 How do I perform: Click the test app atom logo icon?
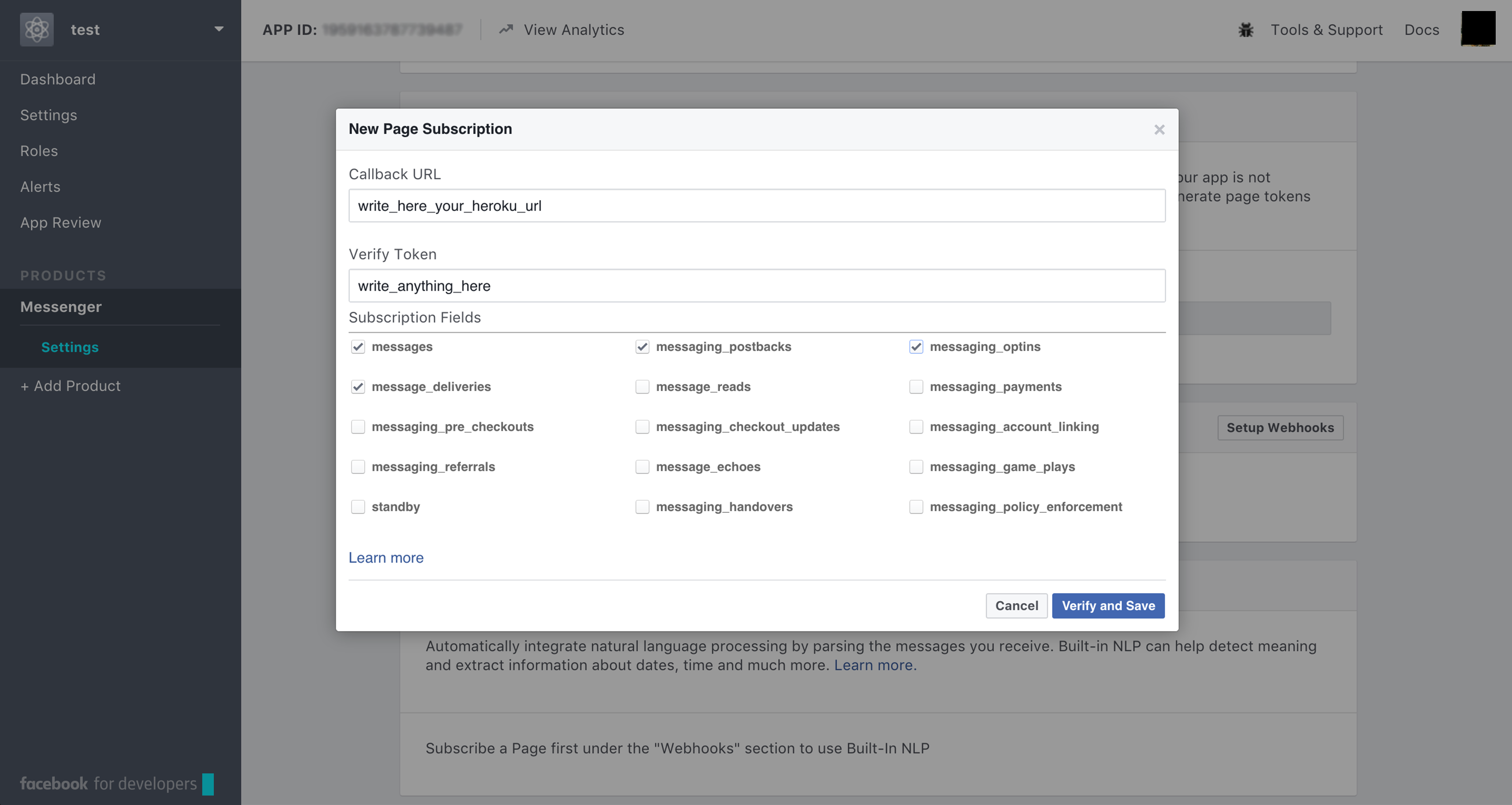click(x=36, y=29)
